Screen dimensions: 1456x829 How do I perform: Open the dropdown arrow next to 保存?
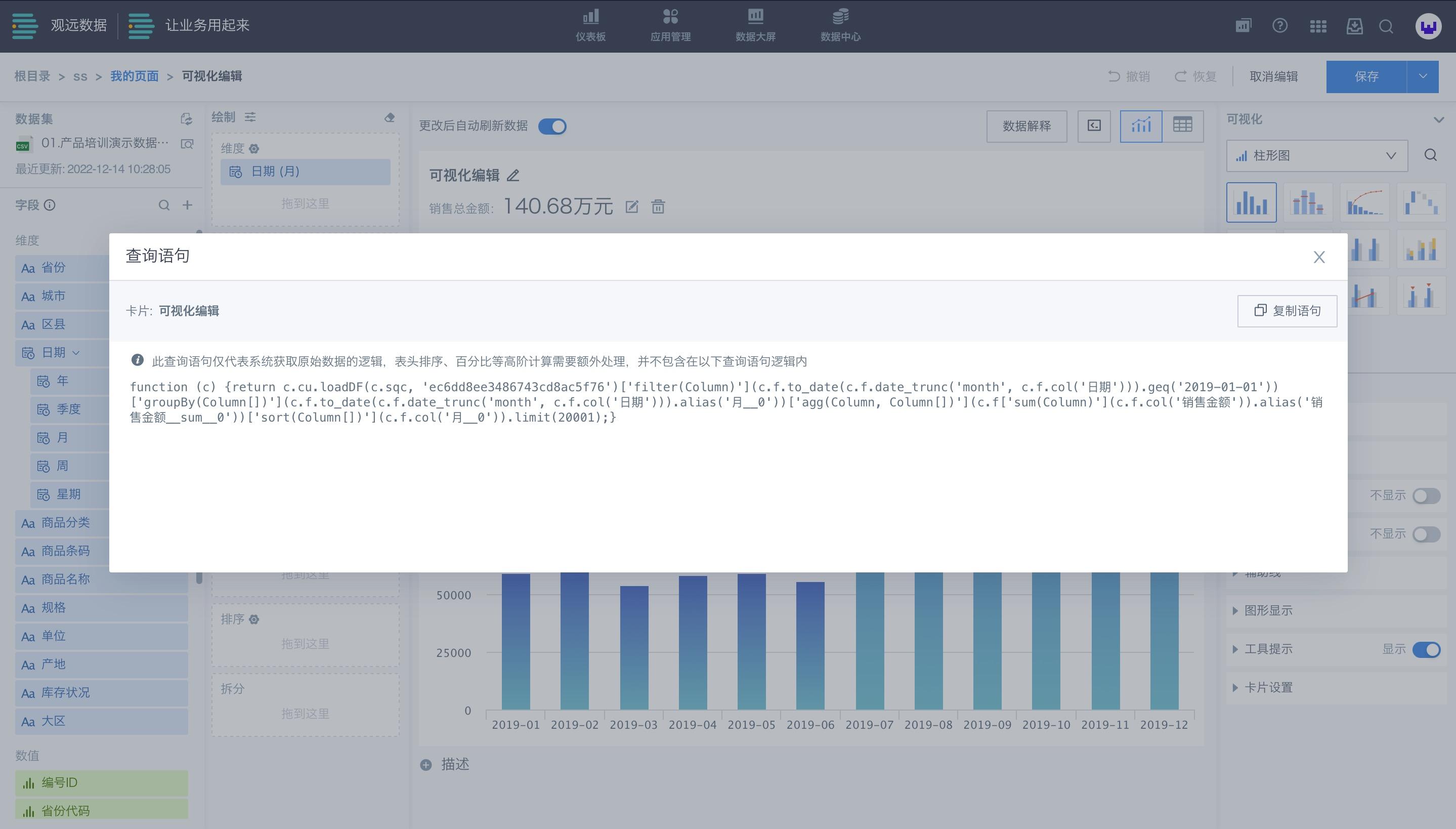coord(1423,76)
